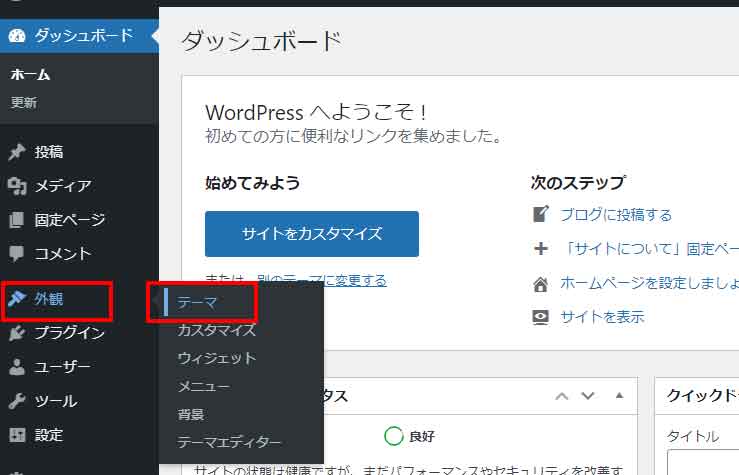Viewport: 739px width, 475px height.
Task: Collapse the site health panel with the triangle
Action: click(x=619, y=395)
